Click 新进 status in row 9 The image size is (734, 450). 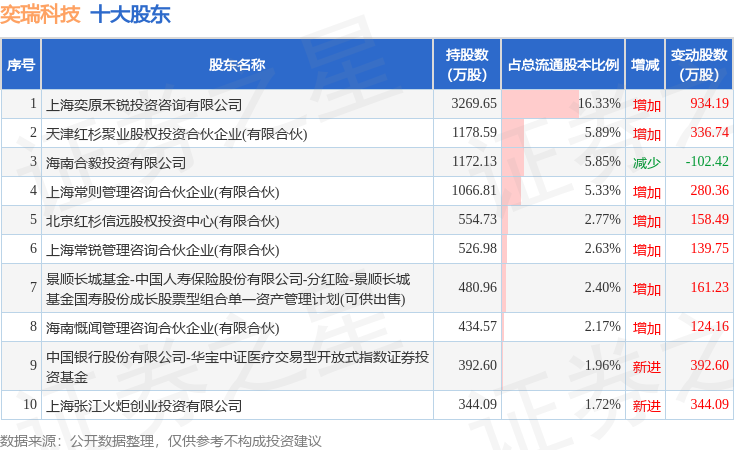coord(646,367)
